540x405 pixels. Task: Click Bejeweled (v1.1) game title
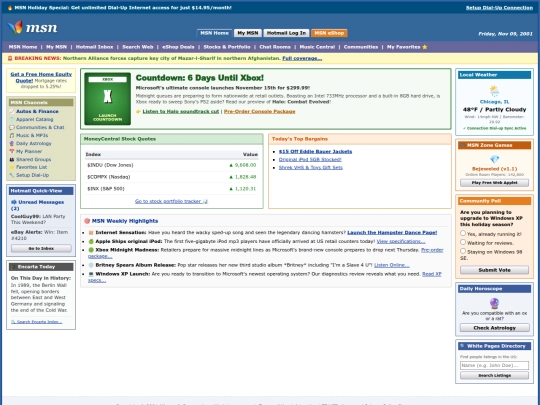(x=494, y=169)
